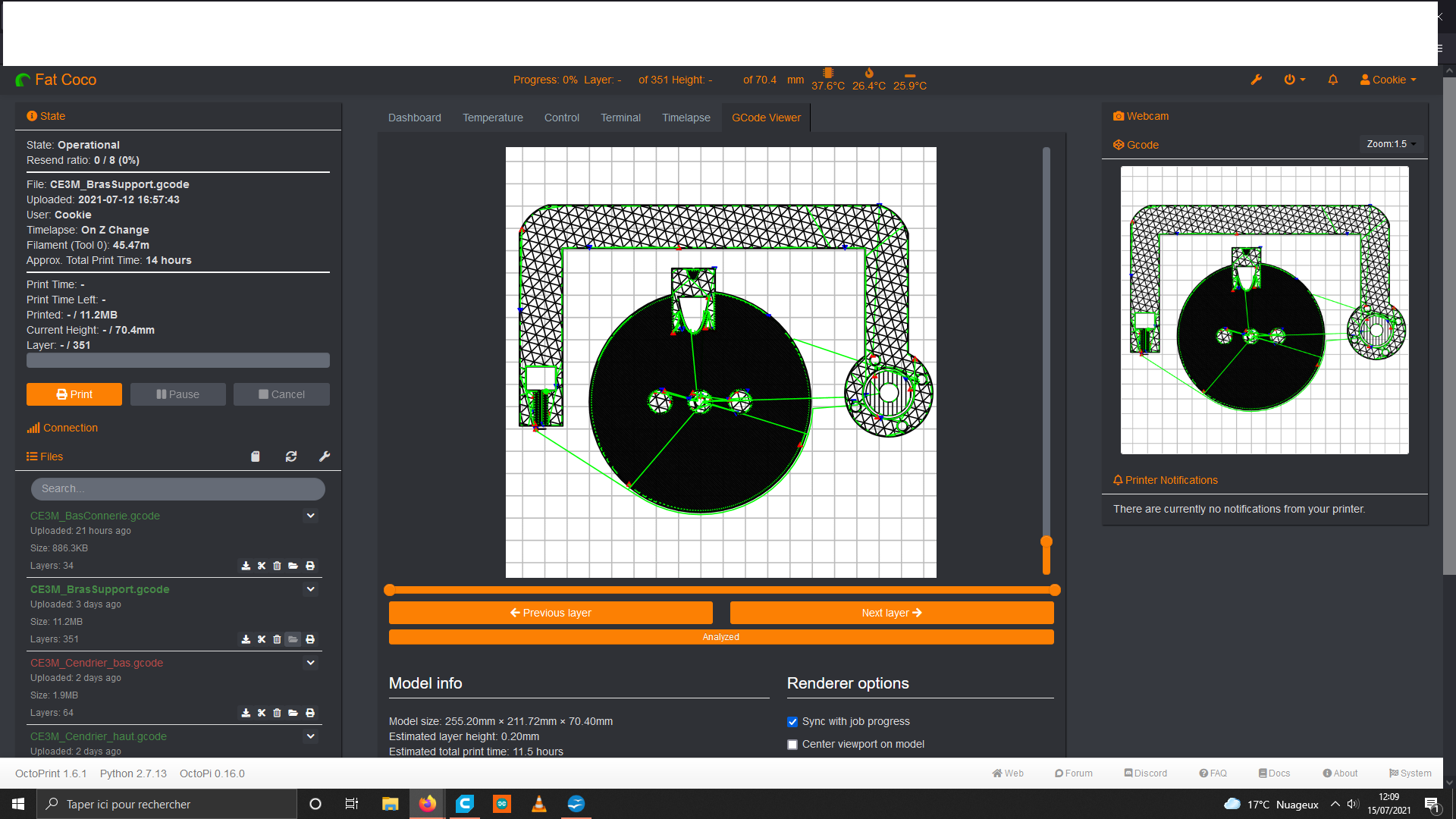
Task: Click the notifications bell icon
Action: (x=1332, y=80)
